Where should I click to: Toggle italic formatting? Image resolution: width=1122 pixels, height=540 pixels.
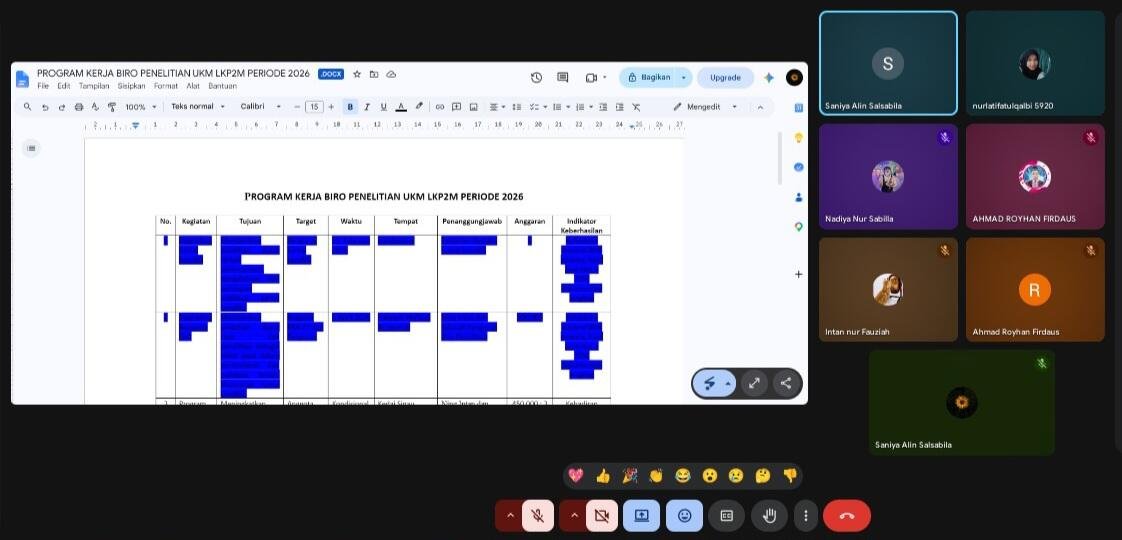pyautogui.click(x=367, y=107)
